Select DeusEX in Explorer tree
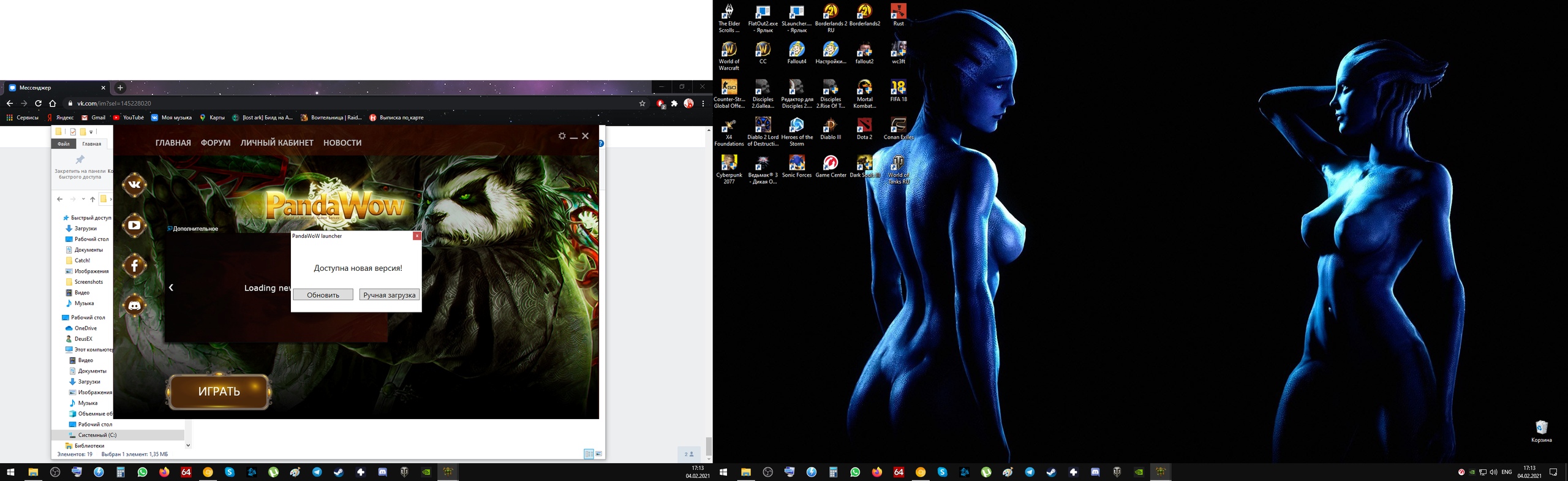The image size is (1568, 481). click(x=79, y=339)
